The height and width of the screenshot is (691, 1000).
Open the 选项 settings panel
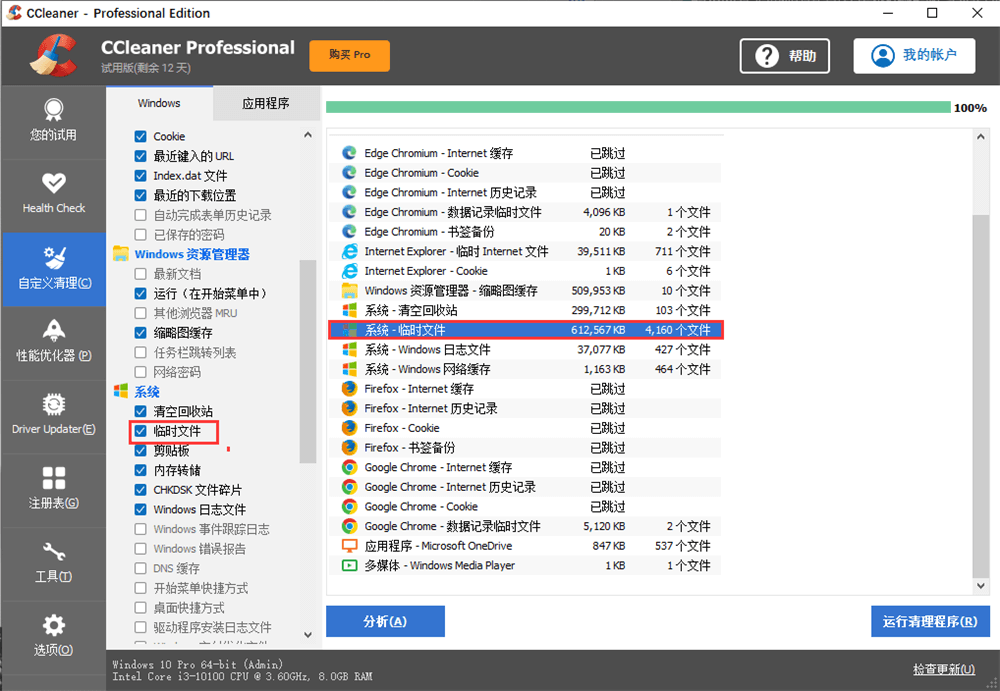tap(53, 637)
